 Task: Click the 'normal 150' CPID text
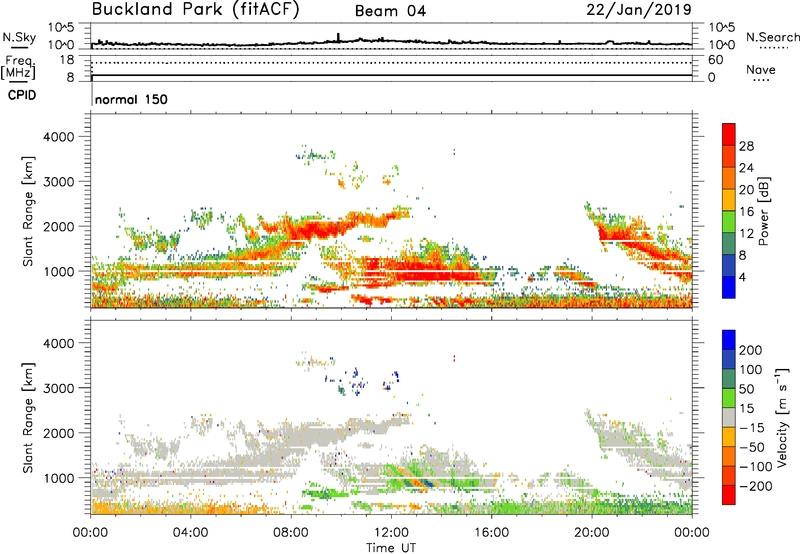pos(131,99)
